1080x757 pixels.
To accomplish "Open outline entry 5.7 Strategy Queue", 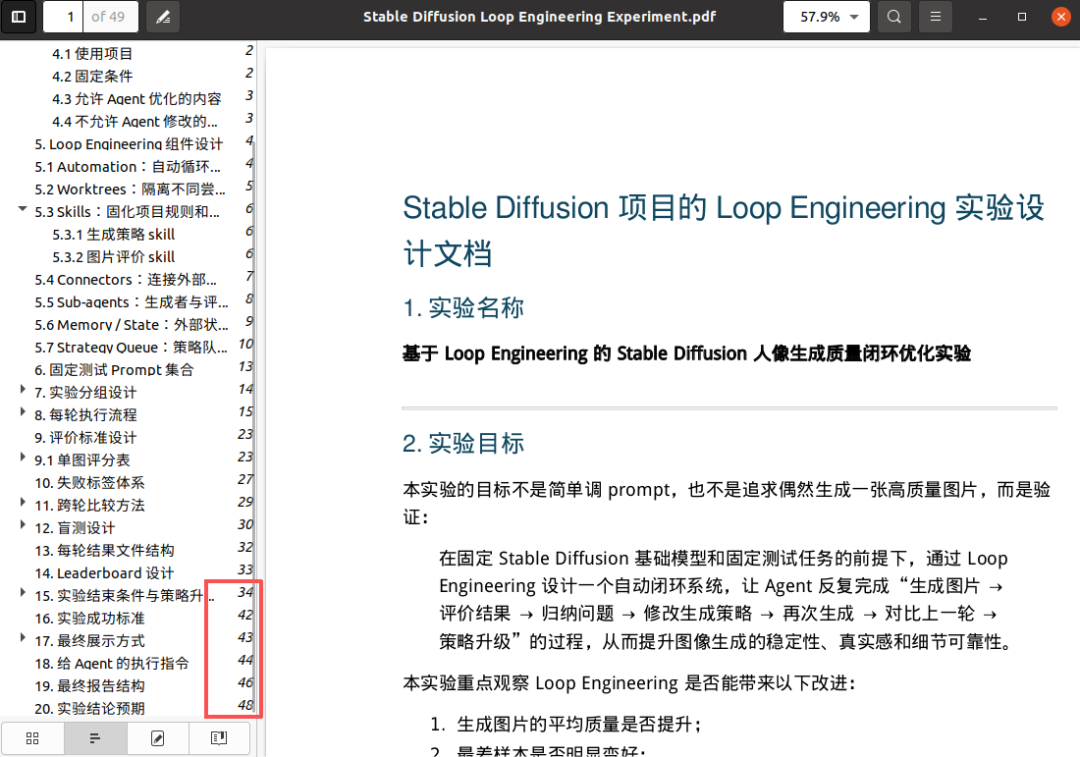I will point(131,348).
